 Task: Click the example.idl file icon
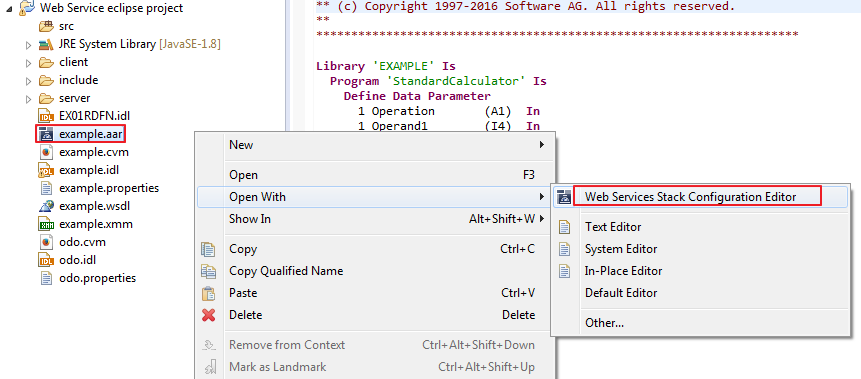pos(46,170)
